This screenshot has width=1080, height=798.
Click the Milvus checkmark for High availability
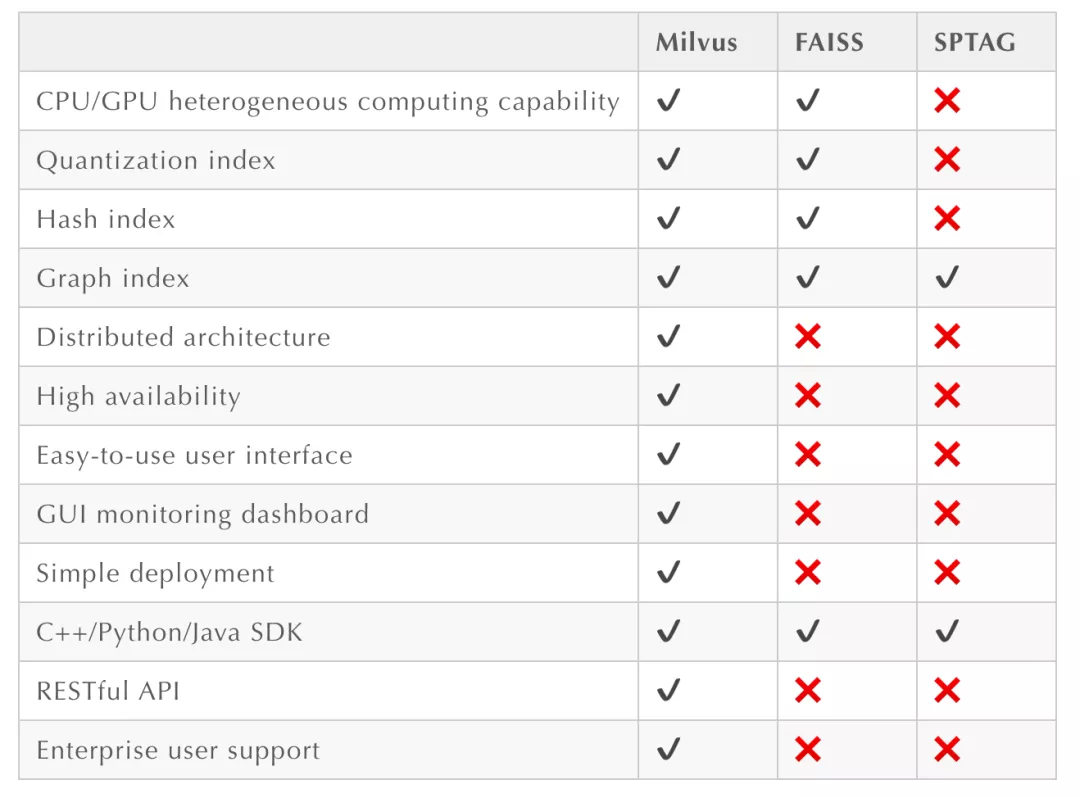[669, 396]
